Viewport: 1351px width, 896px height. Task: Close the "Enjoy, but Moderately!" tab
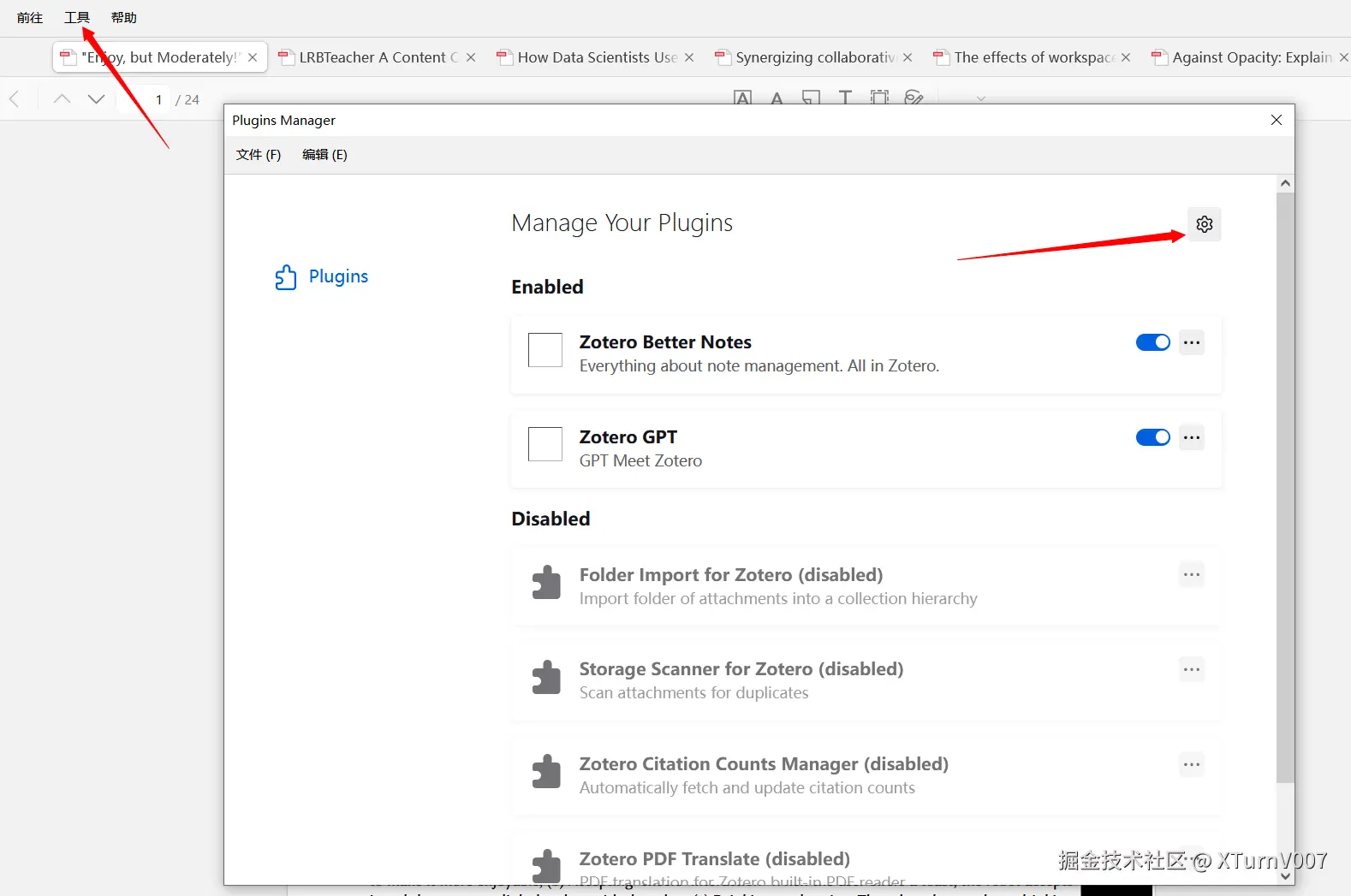(x=253, y=57)
